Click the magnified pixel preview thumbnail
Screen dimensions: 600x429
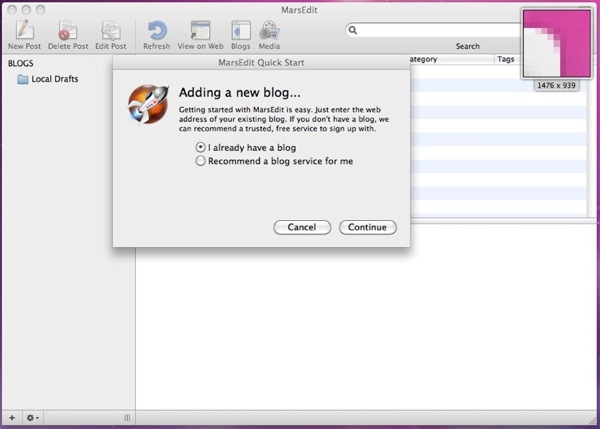(x=557, y=44)
